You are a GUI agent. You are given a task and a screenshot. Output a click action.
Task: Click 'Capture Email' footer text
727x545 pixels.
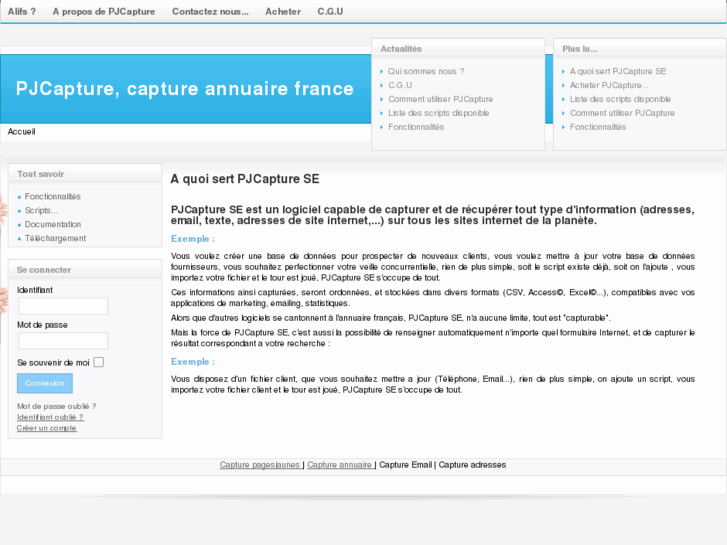[x=405, y=465]
